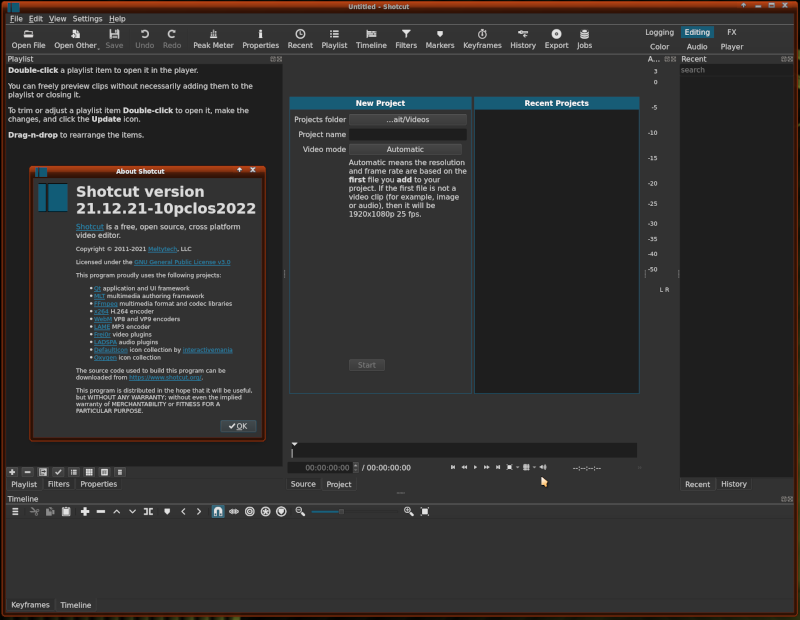The width and height of the screenshot is (800, 620).
Task: Adjust the timeline zoom slider
Action: (341, 511)
